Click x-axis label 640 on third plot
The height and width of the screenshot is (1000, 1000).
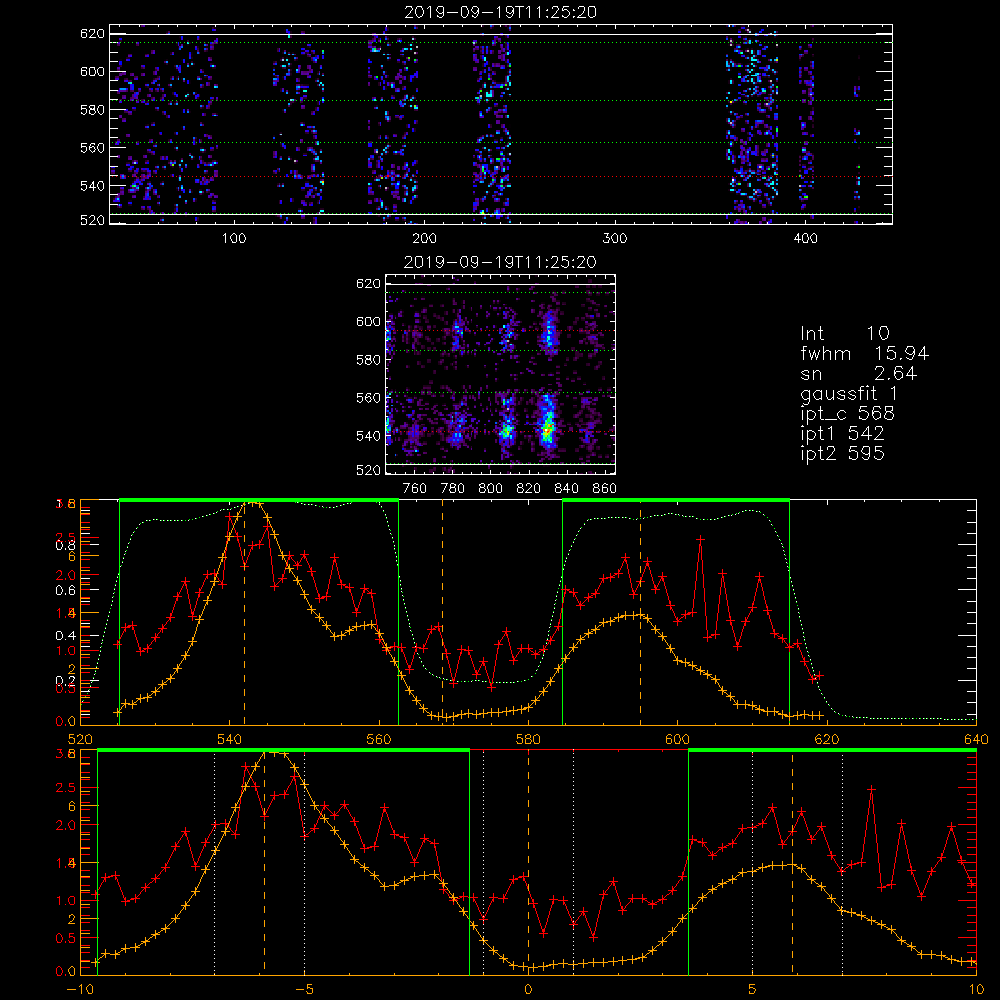click(976, 739)
